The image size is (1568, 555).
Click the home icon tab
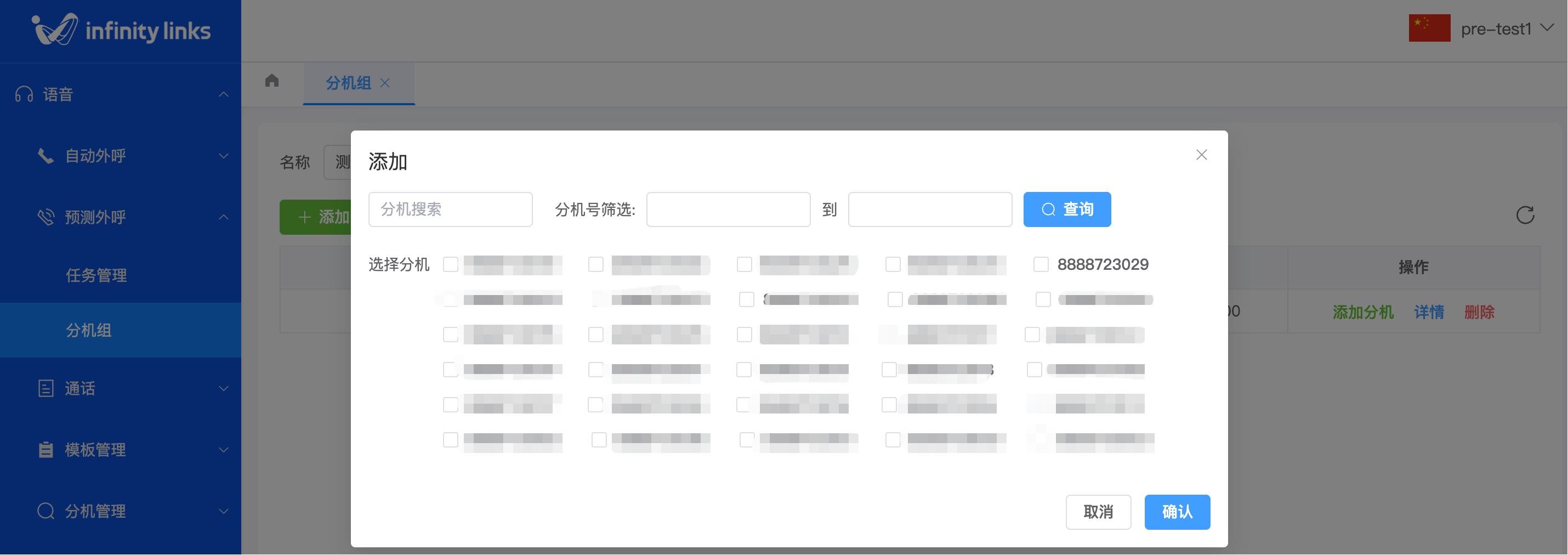[272, 81]
